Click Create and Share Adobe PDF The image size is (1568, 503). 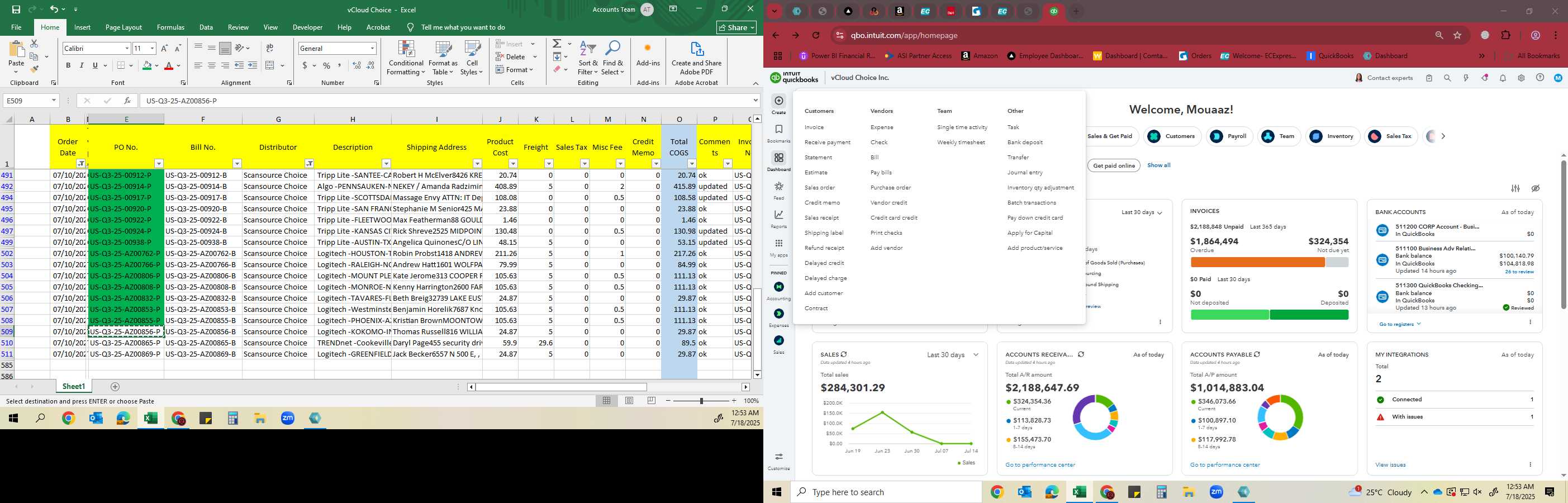pos(696,58)
